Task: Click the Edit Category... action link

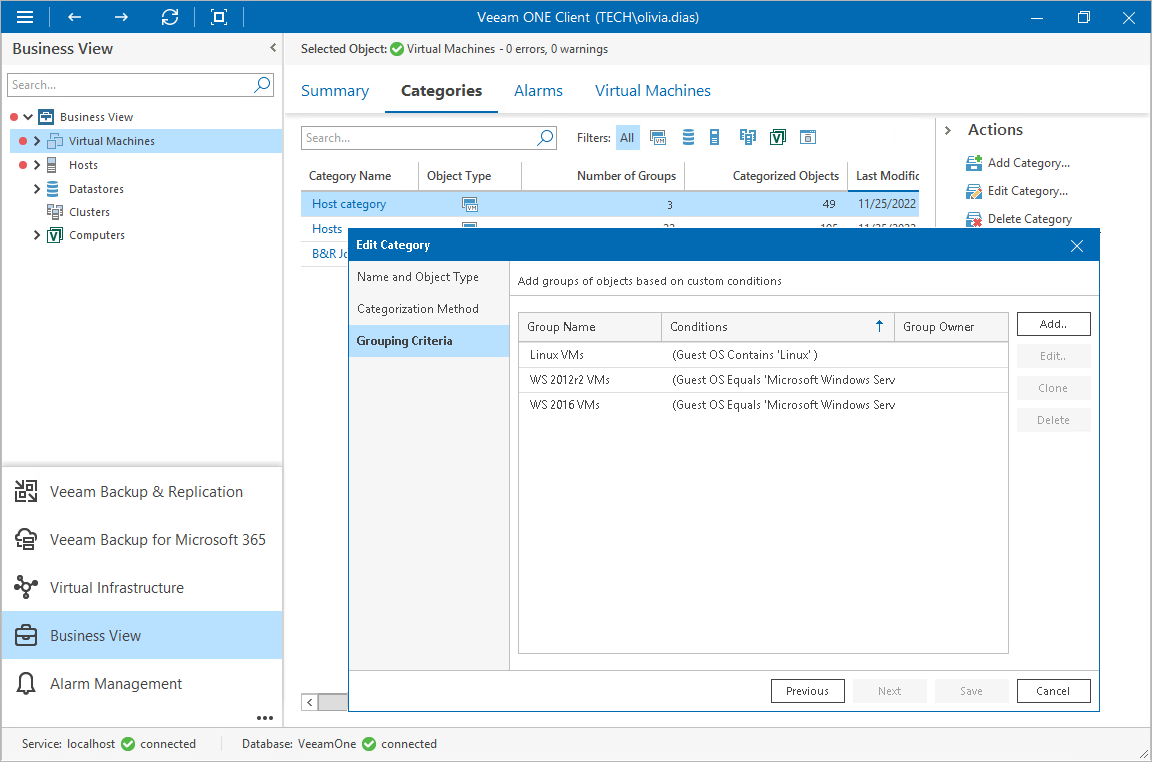Action: [1028, 191]
